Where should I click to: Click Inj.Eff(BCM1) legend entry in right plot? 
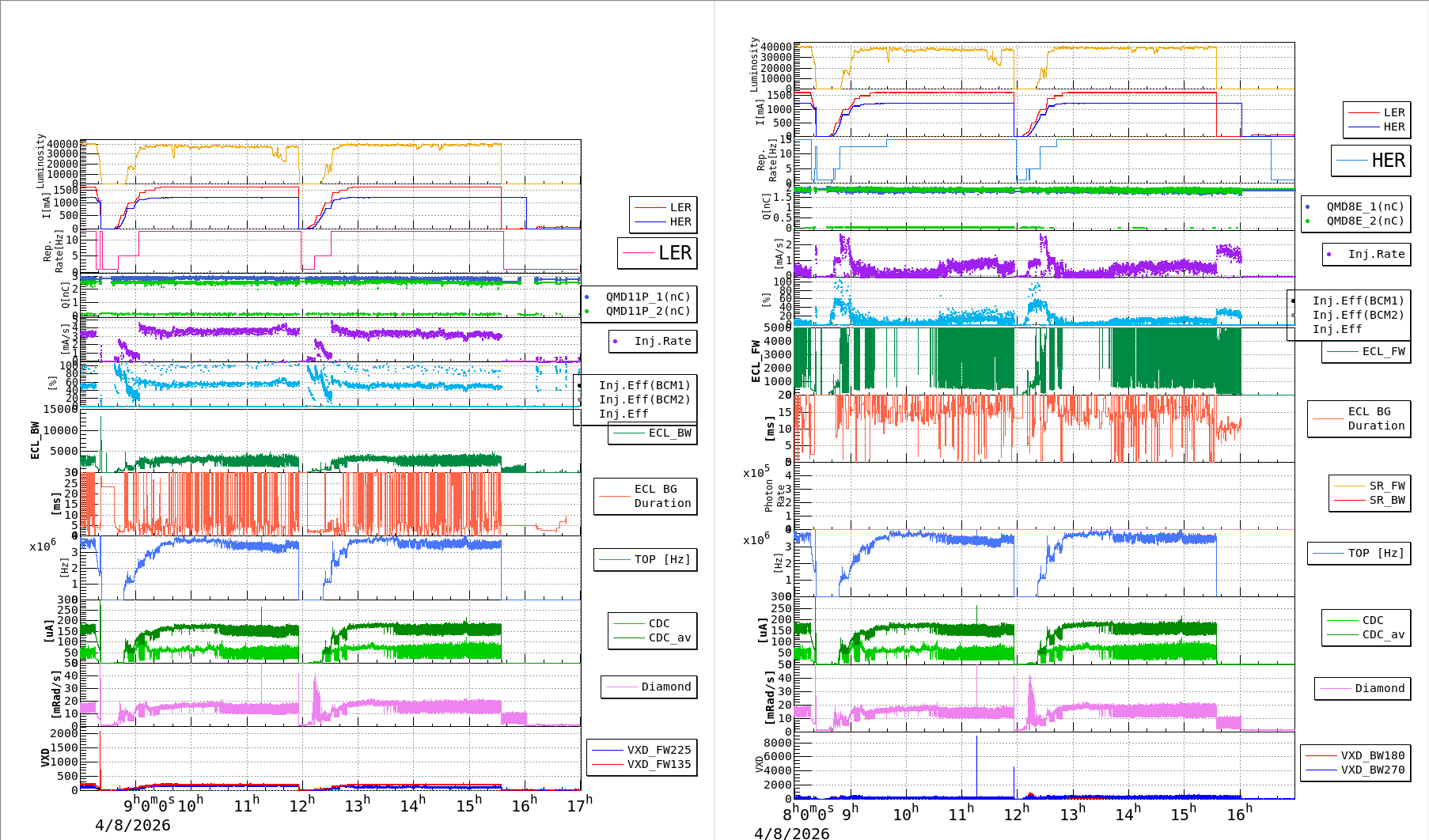coord(1357,301)
